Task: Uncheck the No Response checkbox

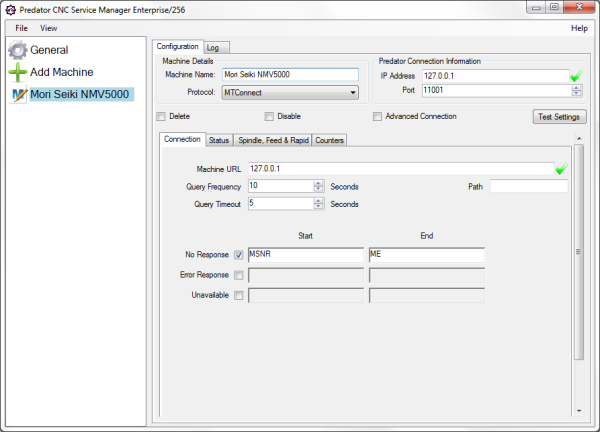Action: pos(238,255)
